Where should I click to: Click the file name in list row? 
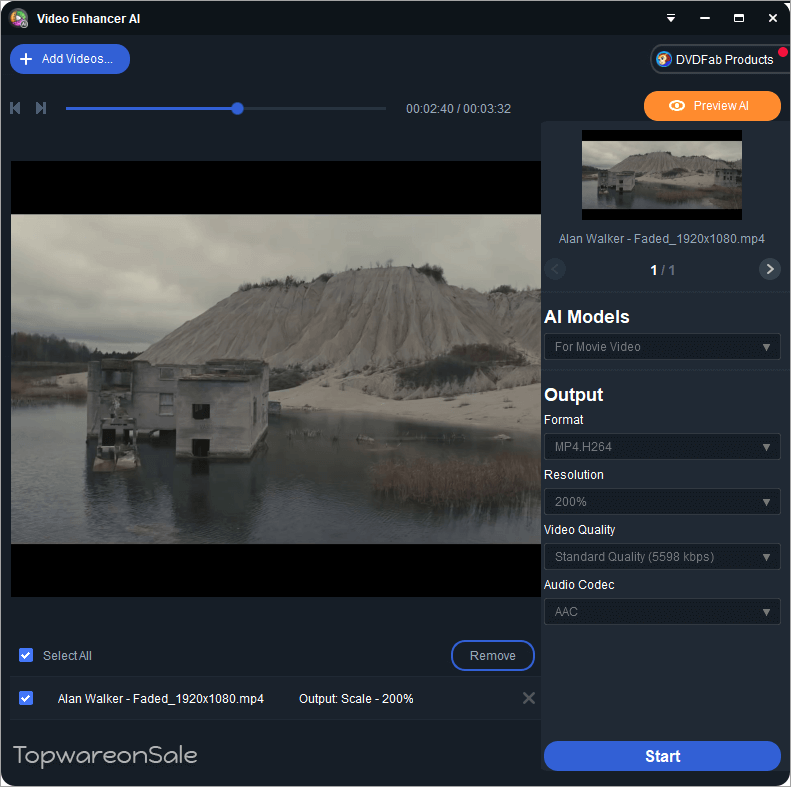(x=160, y=699)
